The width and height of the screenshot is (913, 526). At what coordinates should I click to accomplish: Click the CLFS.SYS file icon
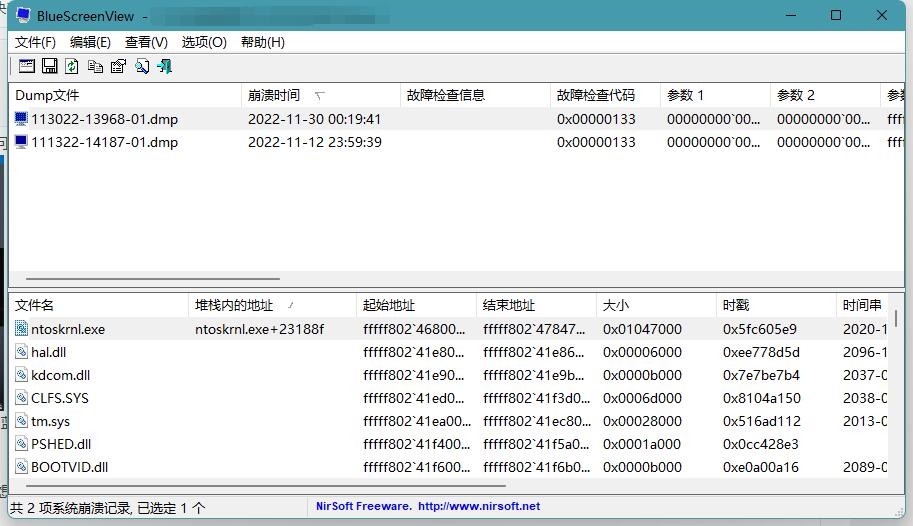point(22,398)
